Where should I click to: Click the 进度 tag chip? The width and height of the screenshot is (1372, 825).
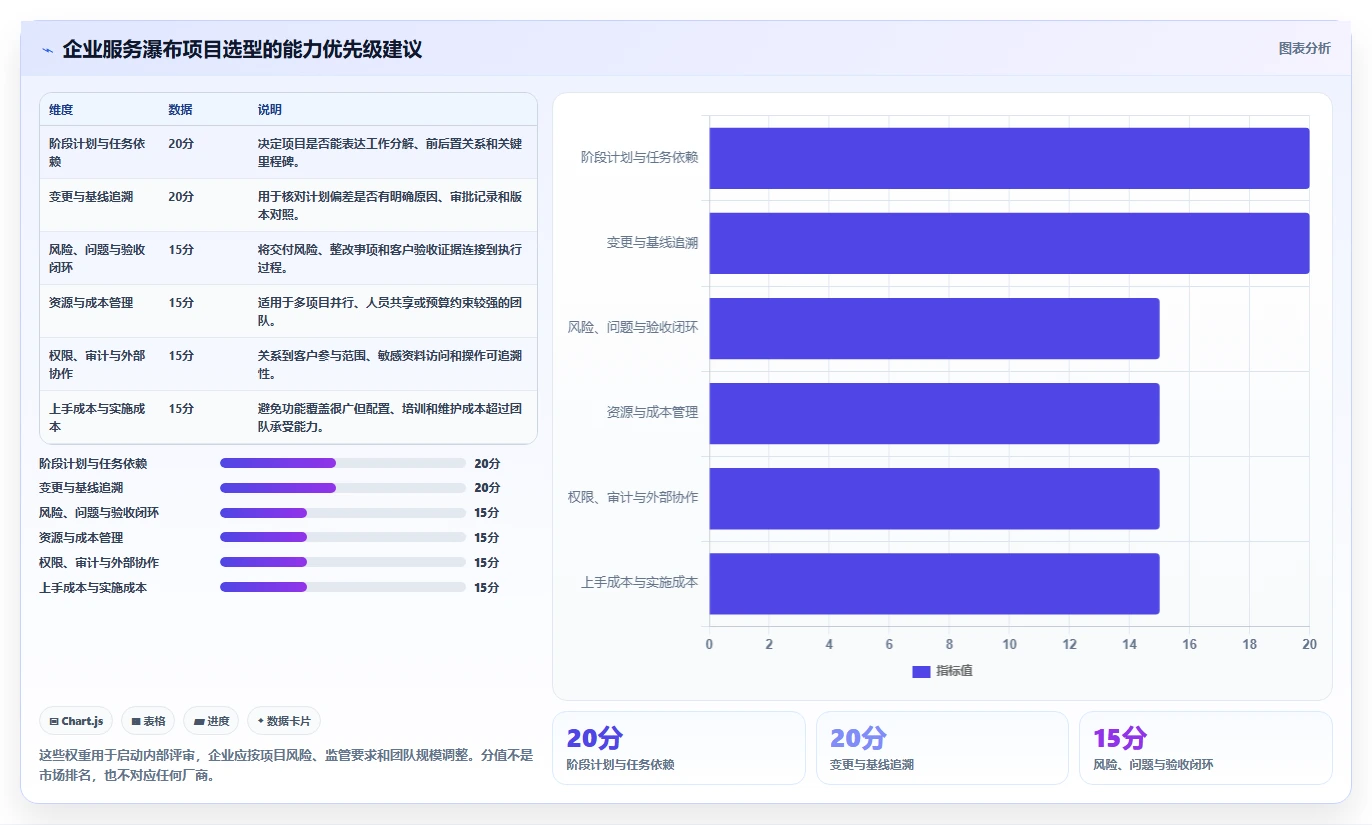coord(211,721)
